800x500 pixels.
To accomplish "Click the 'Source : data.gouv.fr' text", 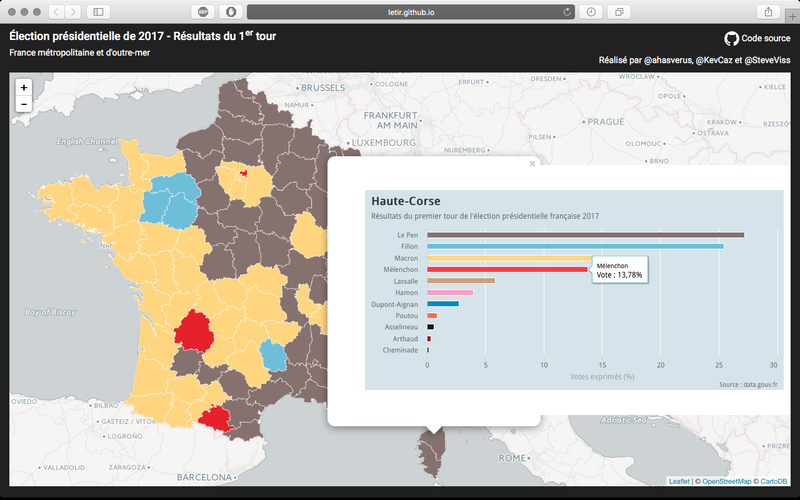I will [748, 384].
